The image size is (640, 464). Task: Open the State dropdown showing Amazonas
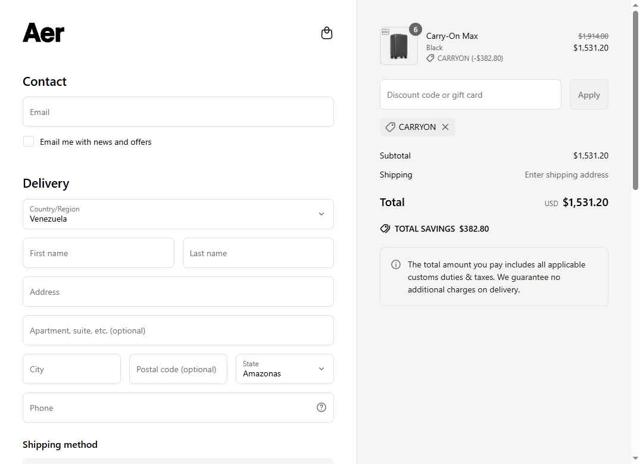(x=284, y=369)
